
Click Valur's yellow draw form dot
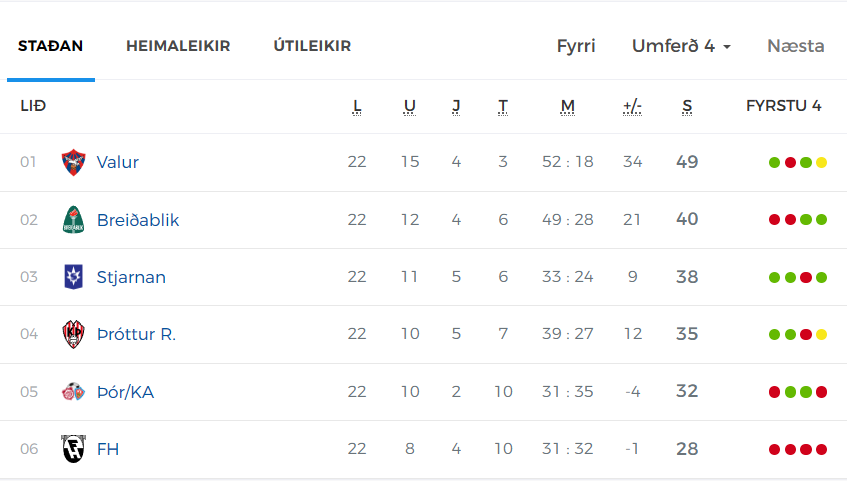(x=821, y=162)
